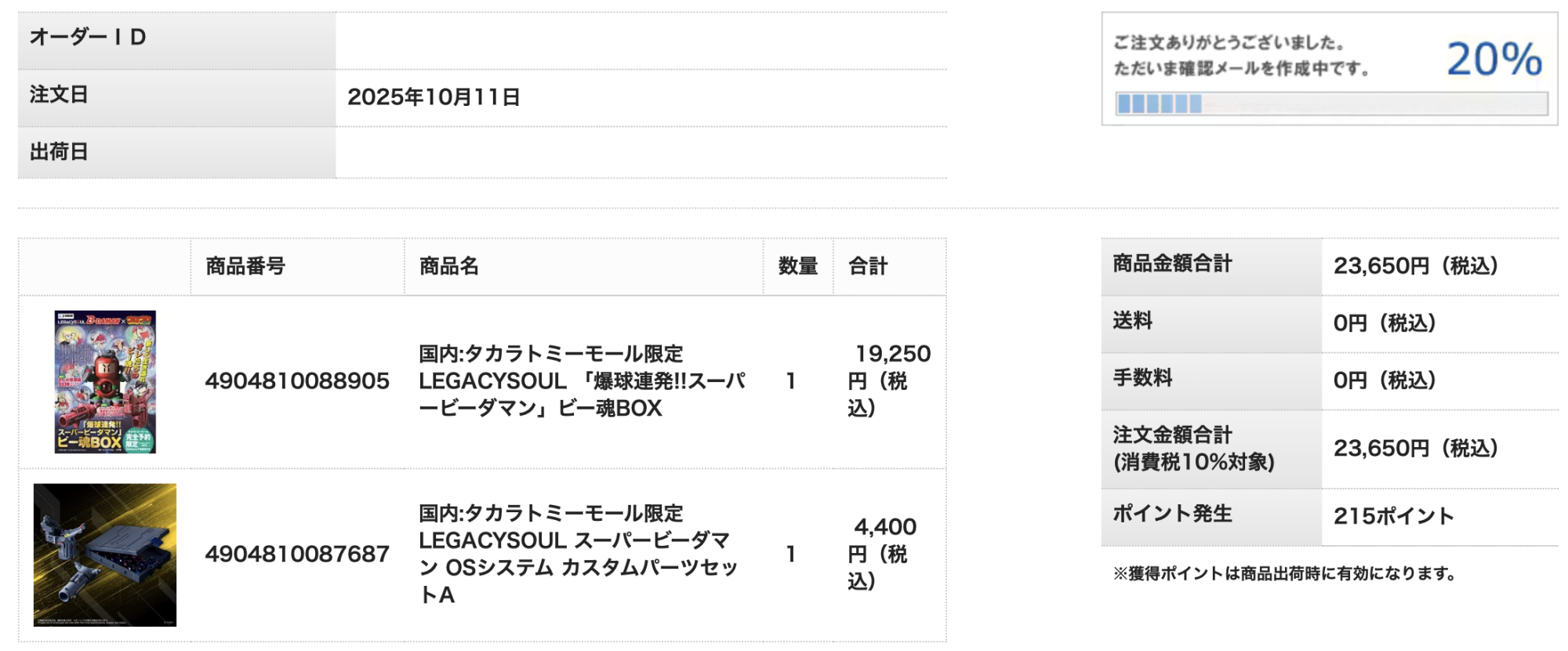Open the 爆球連発!!スーパービーダマン ビー魂BOX product name
Image resolution: width=1568 pixels, height=651 pixels.
pyautogui.click(x=582, y=381)
